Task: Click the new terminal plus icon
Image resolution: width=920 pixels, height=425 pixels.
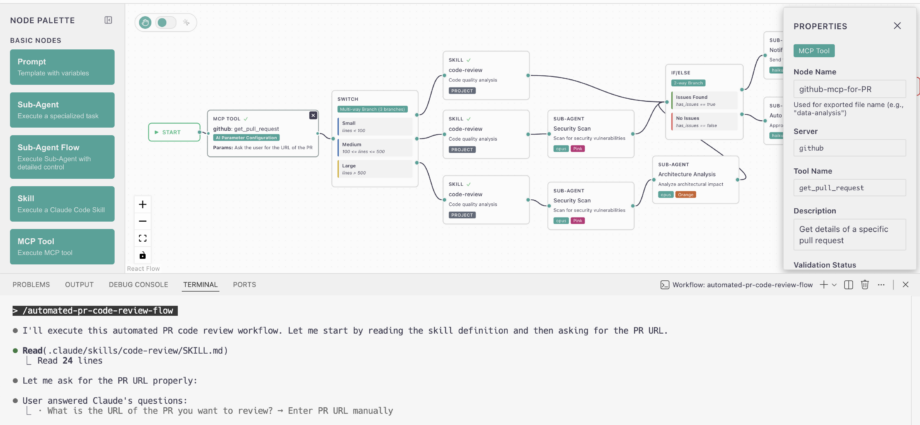Action: (x=822, y=285)
